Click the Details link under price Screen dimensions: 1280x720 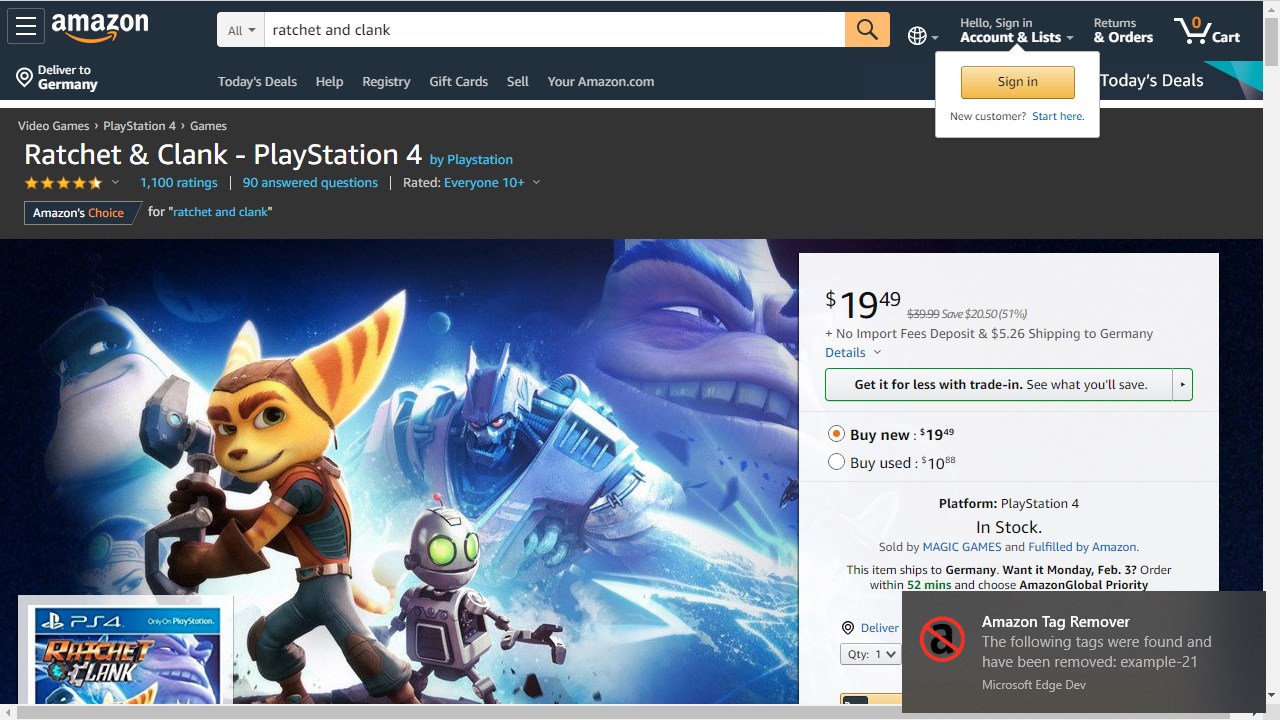pos(845,352)
